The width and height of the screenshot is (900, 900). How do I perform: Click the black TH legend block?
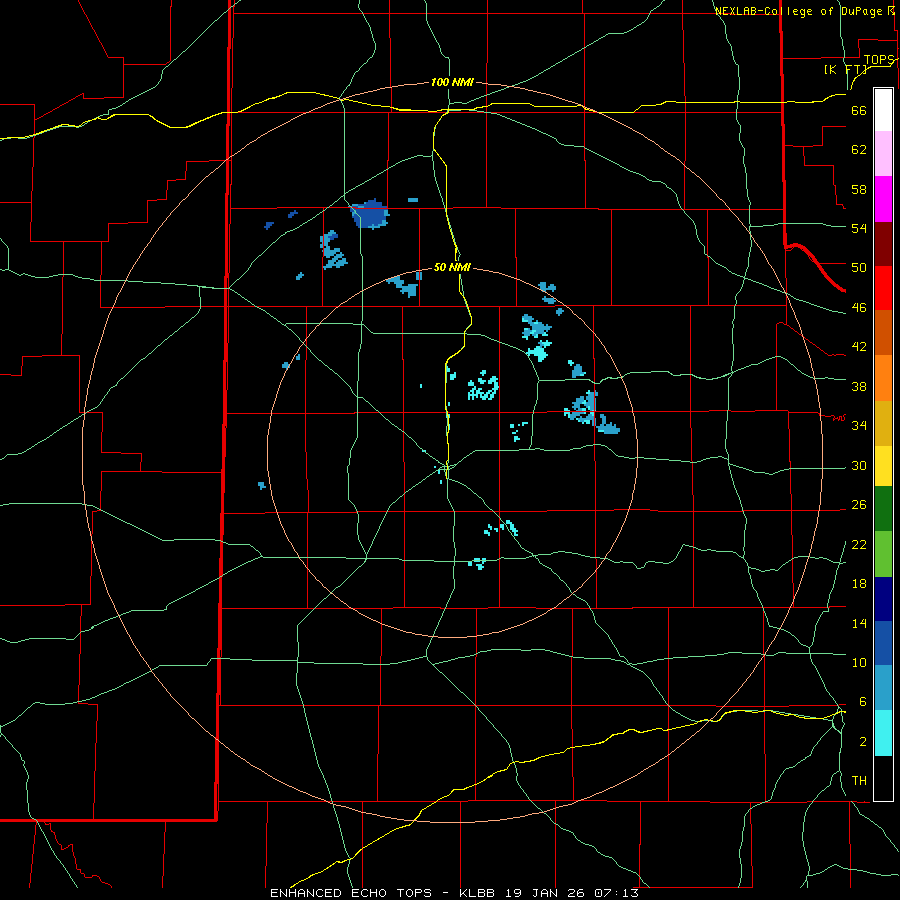click(883, 778)
